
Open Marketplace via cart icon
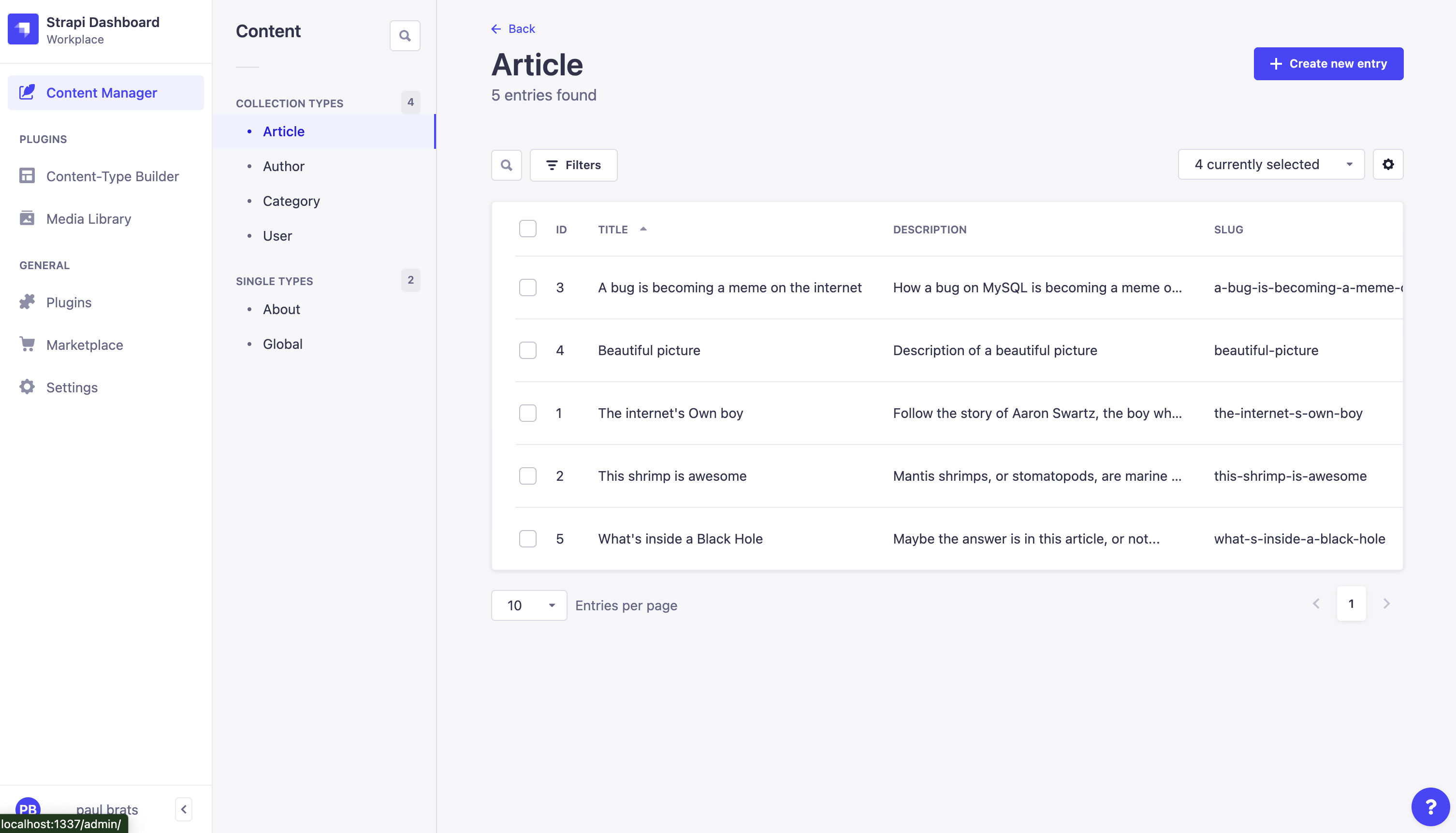click(27, 345)
